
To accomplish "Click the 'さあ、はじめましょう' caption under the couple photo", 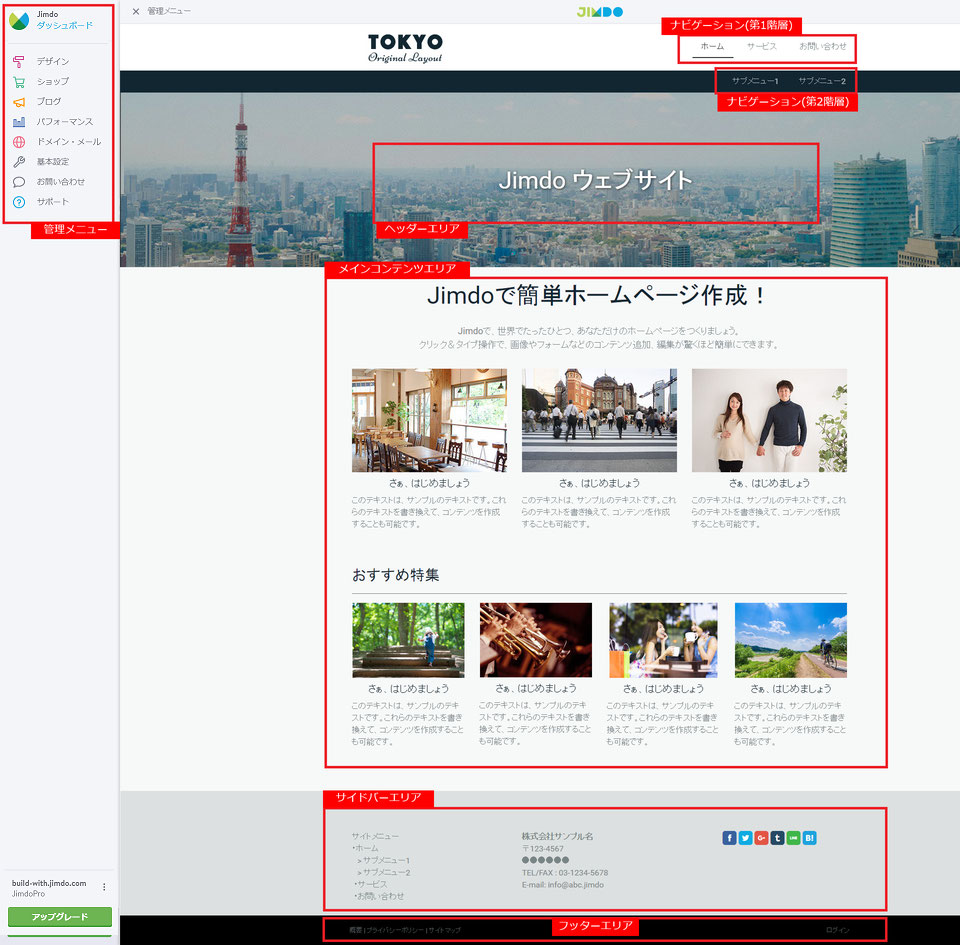I will point(770,483).
